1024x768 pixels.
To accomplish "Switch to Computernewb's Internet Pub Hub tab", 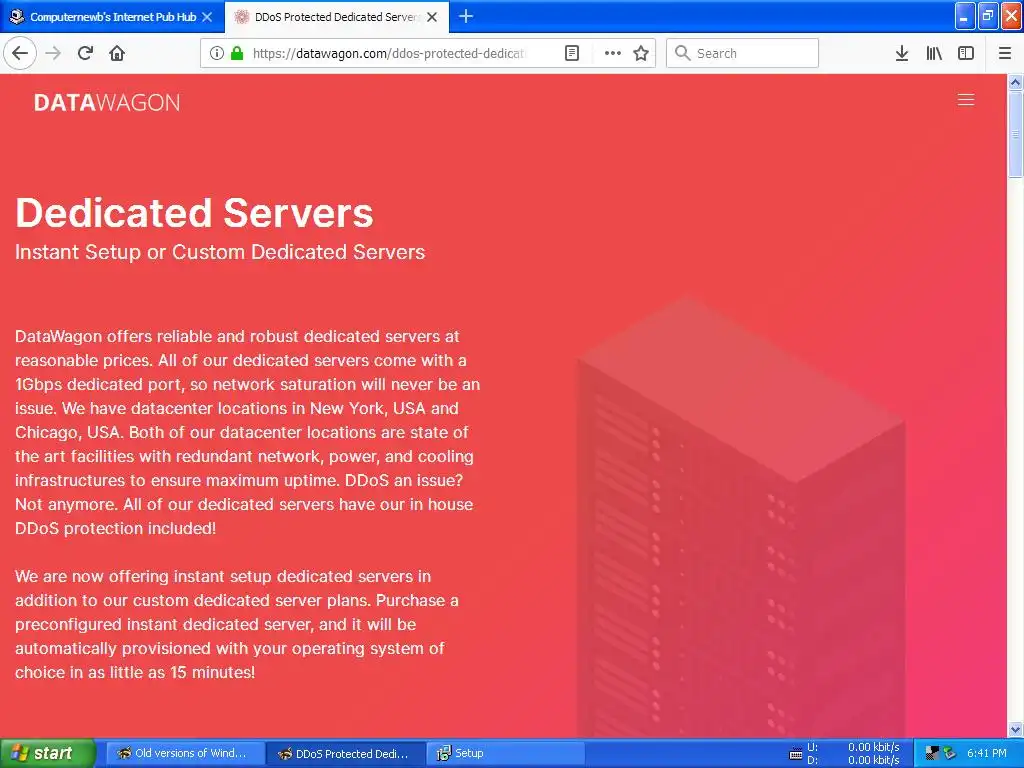I will (x=112, y=17).
